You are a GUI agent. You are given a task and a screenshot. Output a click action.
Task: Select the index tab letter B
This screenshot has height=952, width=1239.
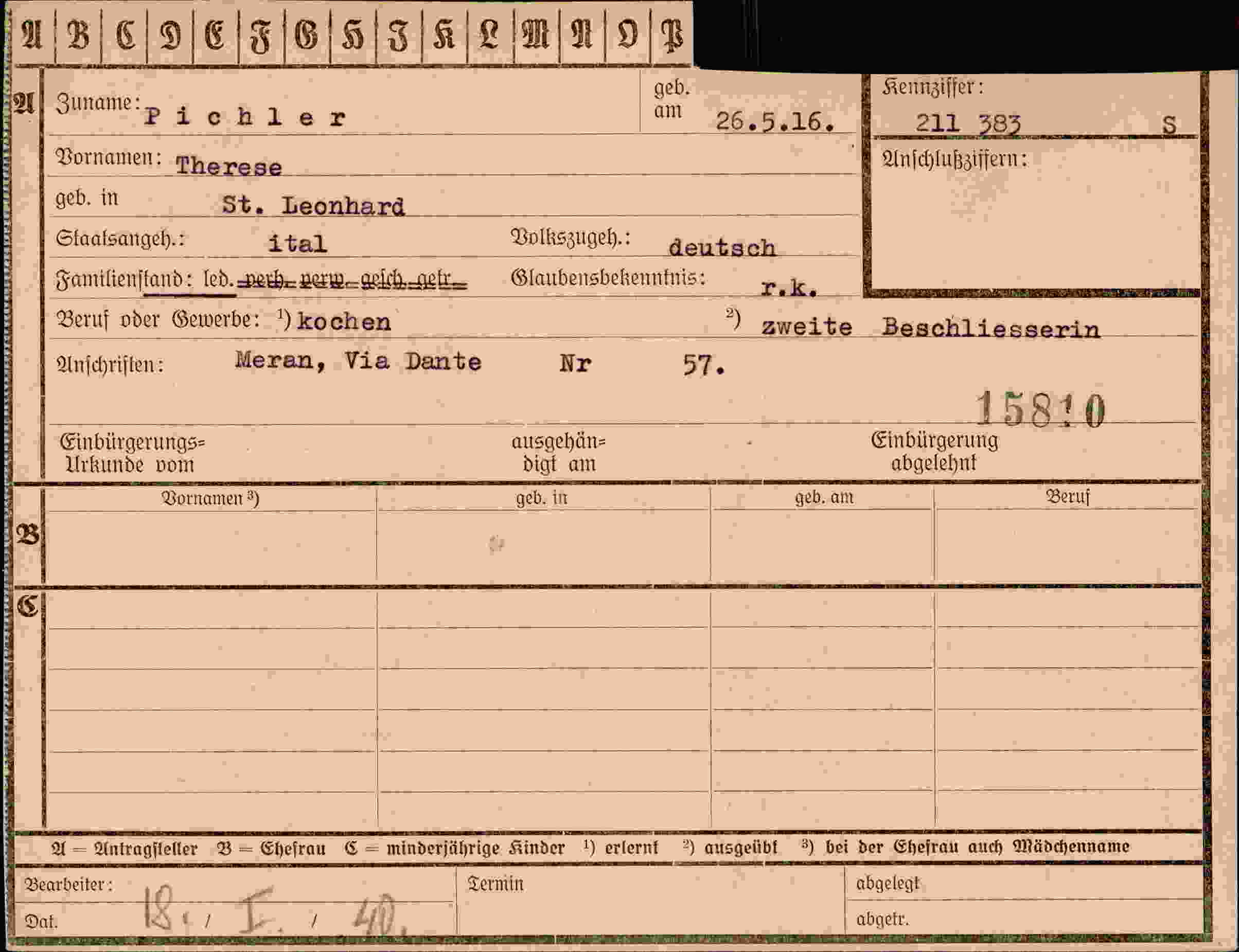(x=78, y=34)
